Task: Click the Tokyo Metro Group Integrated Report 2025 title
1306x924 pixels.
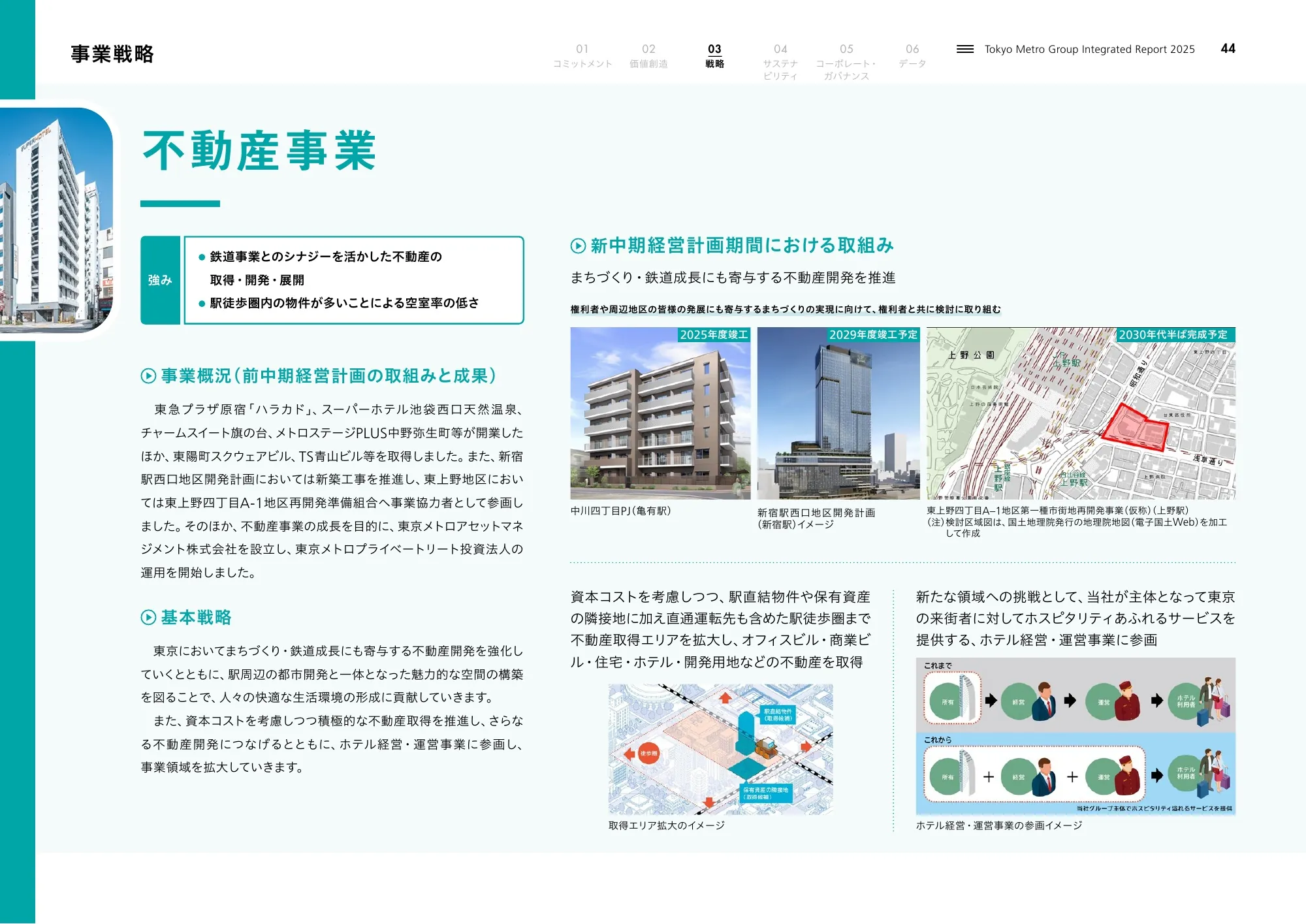Action: click(x=1089, y=49)
